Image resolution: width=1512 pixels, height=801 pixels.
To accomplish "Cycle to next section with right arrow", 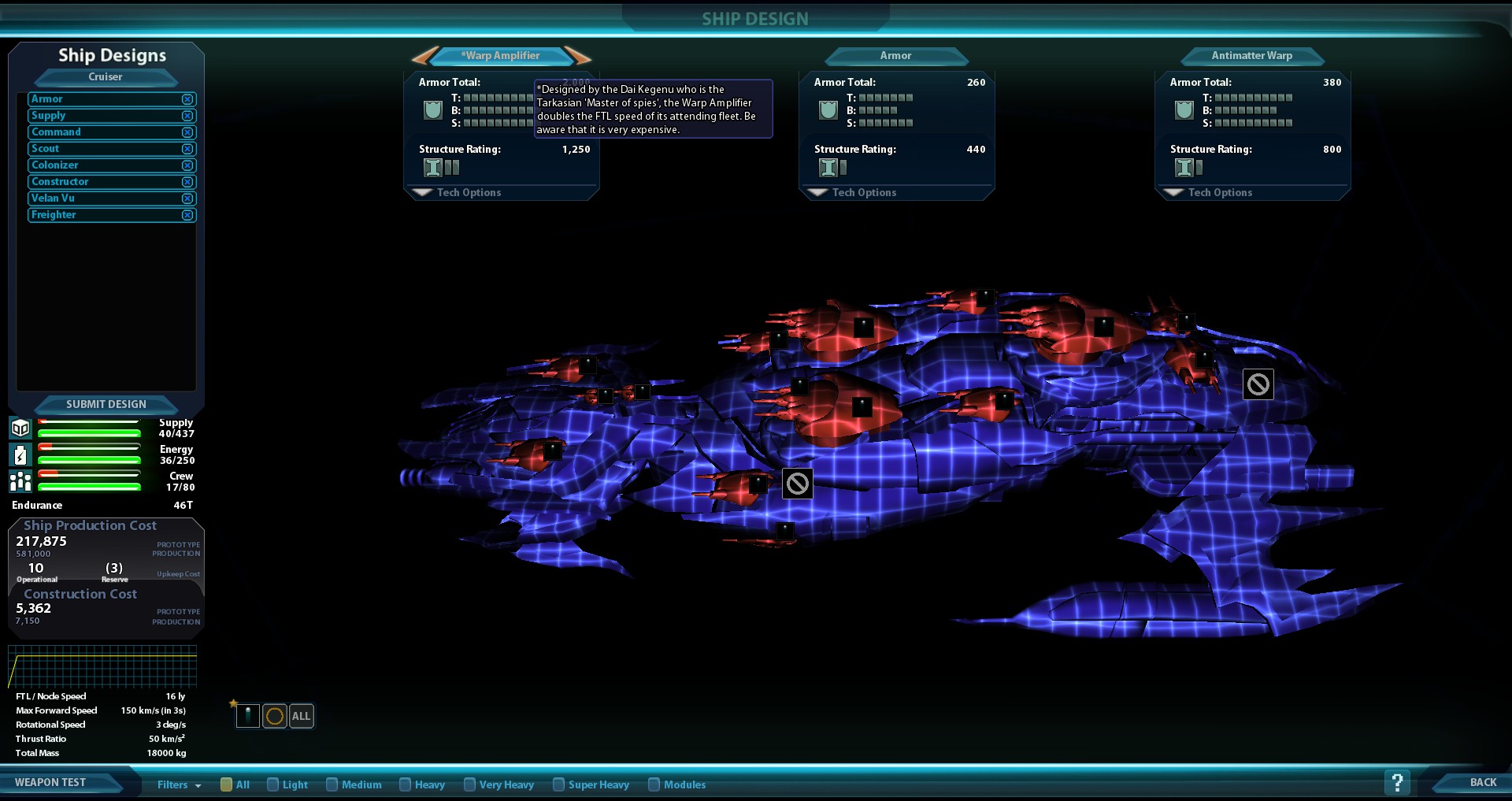I will (x=577, y=56).
